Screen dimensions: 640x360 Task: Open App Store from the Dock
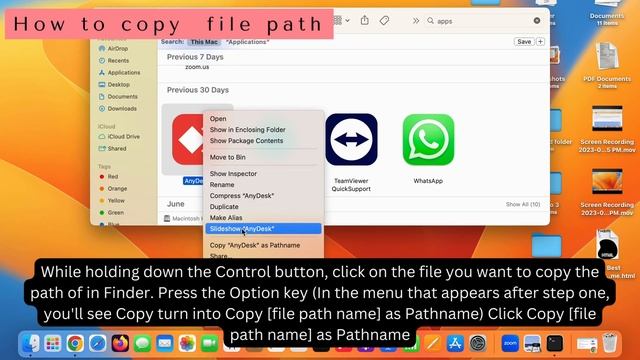455,344
